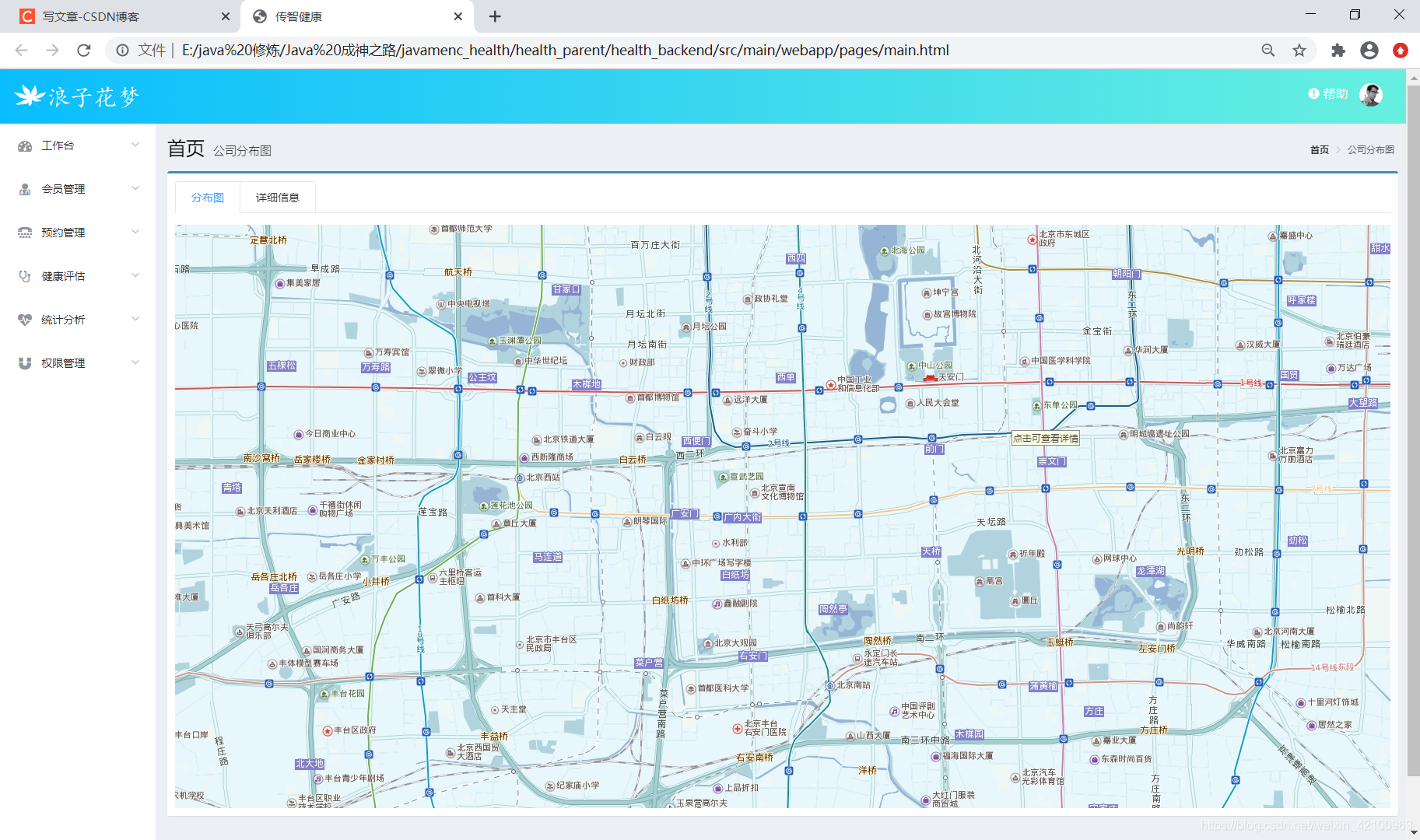Click the 首页 page heading
This screenshot has width=1420, height=840.
tap(186, 149)
